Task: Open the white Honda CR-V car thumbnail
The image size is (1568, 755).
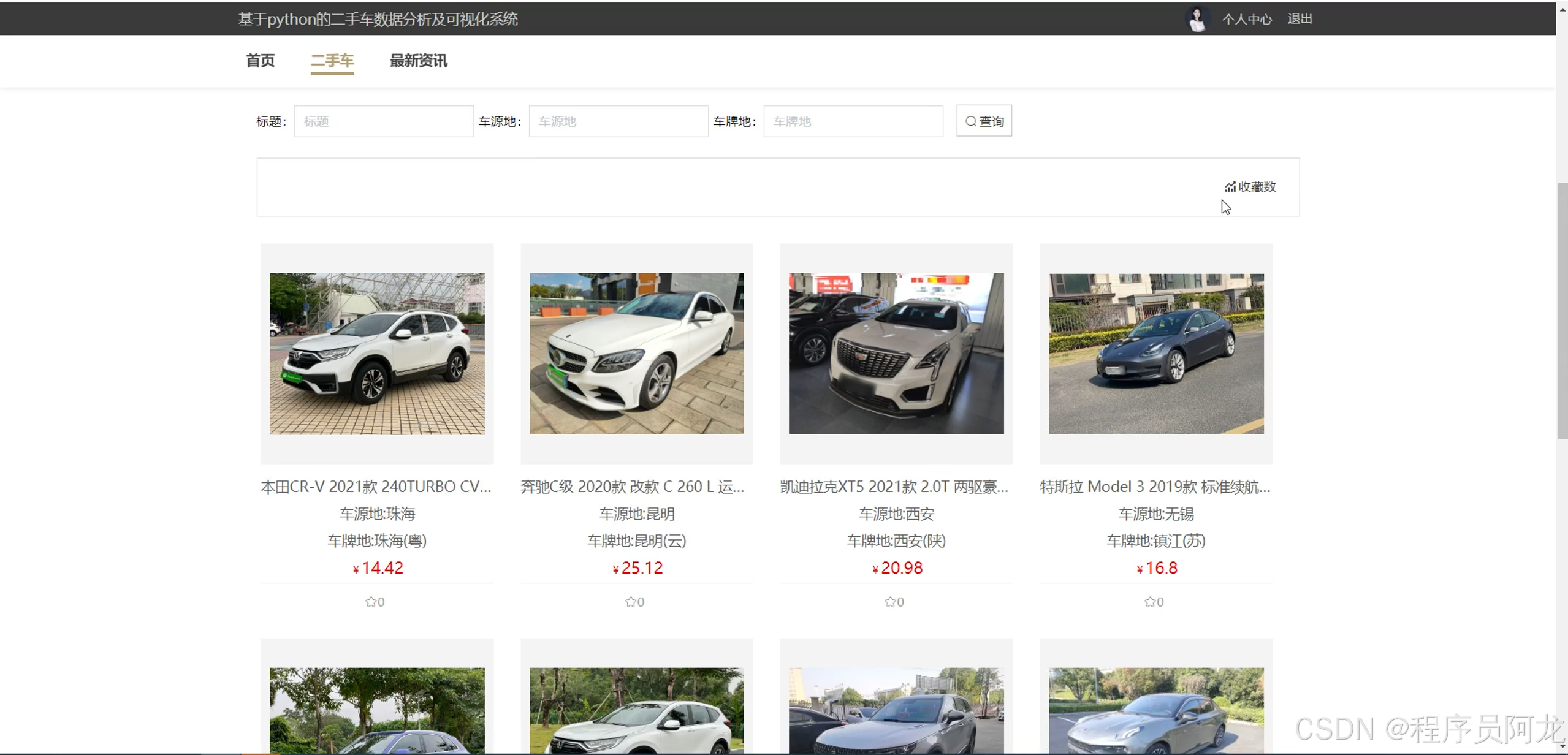Action: tap(377, 354)
